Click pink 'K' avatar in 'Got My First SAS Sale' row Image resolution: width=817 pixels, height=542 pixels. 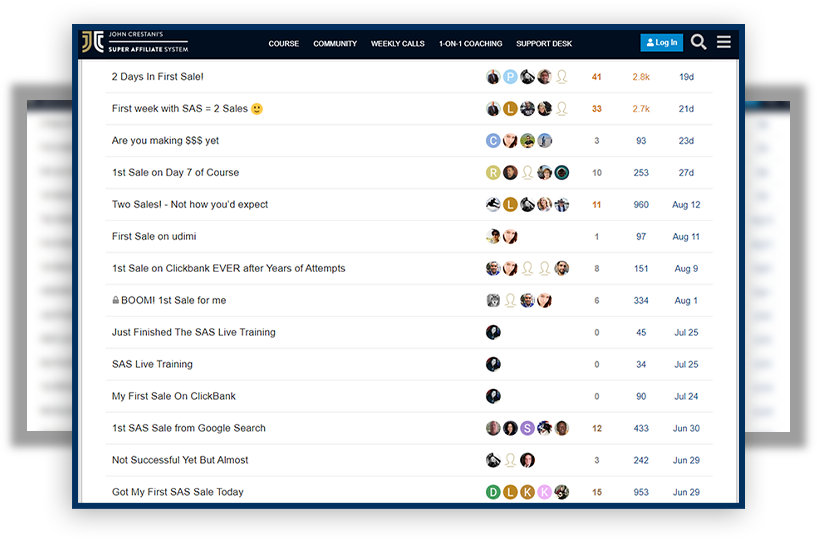point(544,492)
